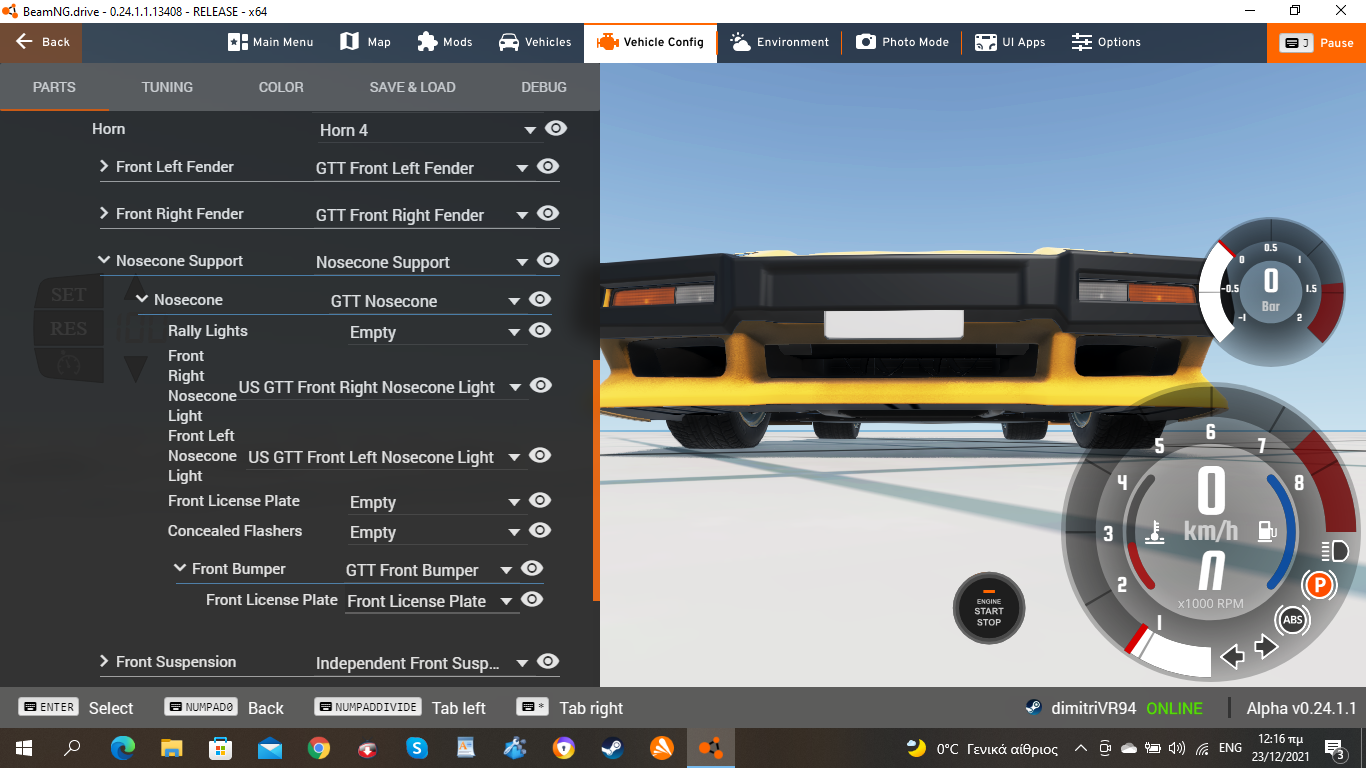Click the orange Pause button
The height and width of the screenshot is (768, 1366).
1317,42
